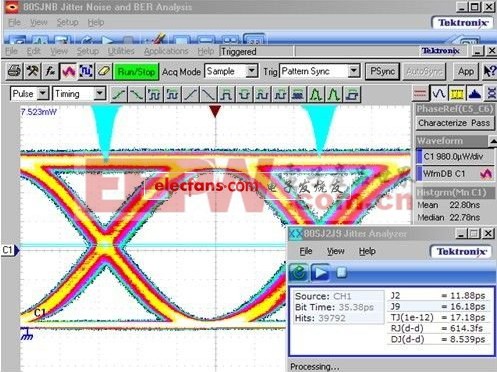Click the Characterize Pass button
The height and width of the screenshot is (372, 497).
[454, 123]
